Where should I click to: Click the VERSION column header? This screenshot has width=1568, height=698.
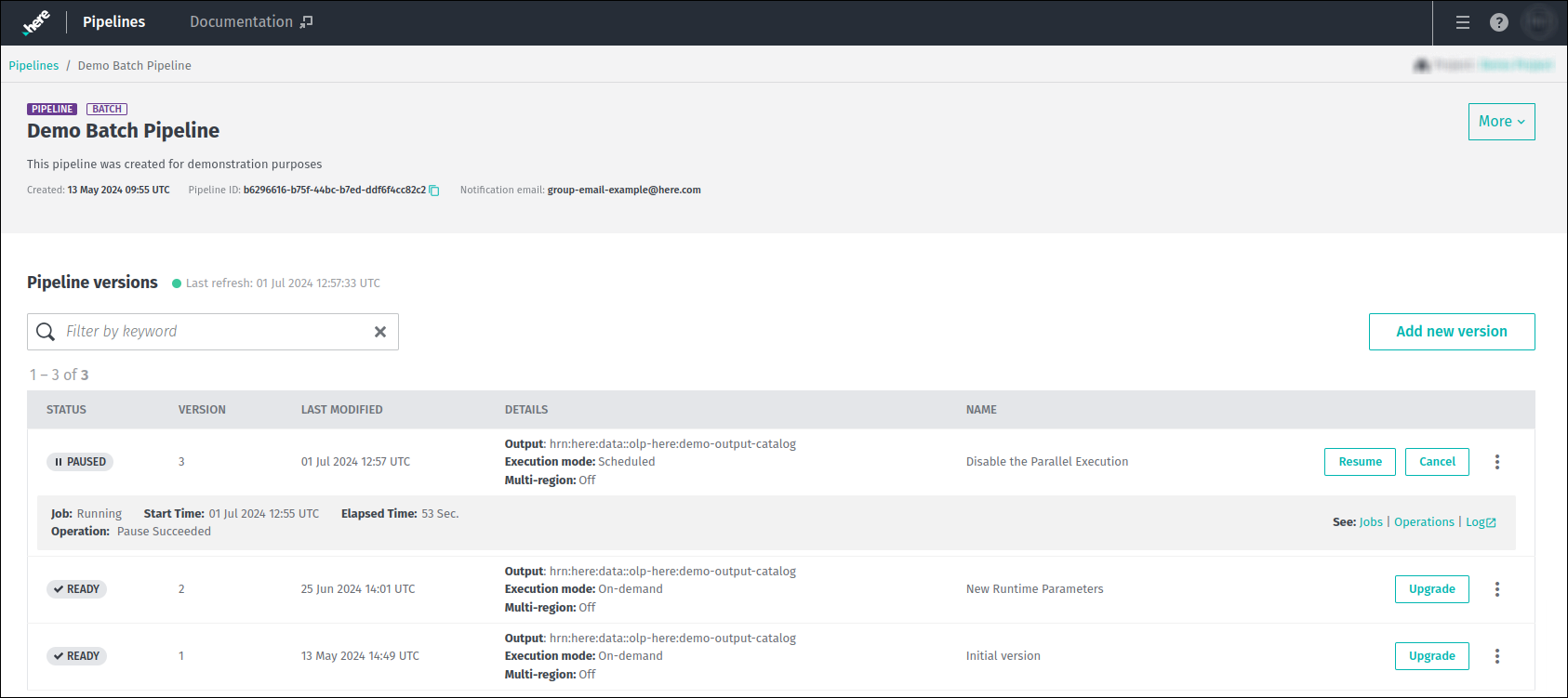pos(202,410)
